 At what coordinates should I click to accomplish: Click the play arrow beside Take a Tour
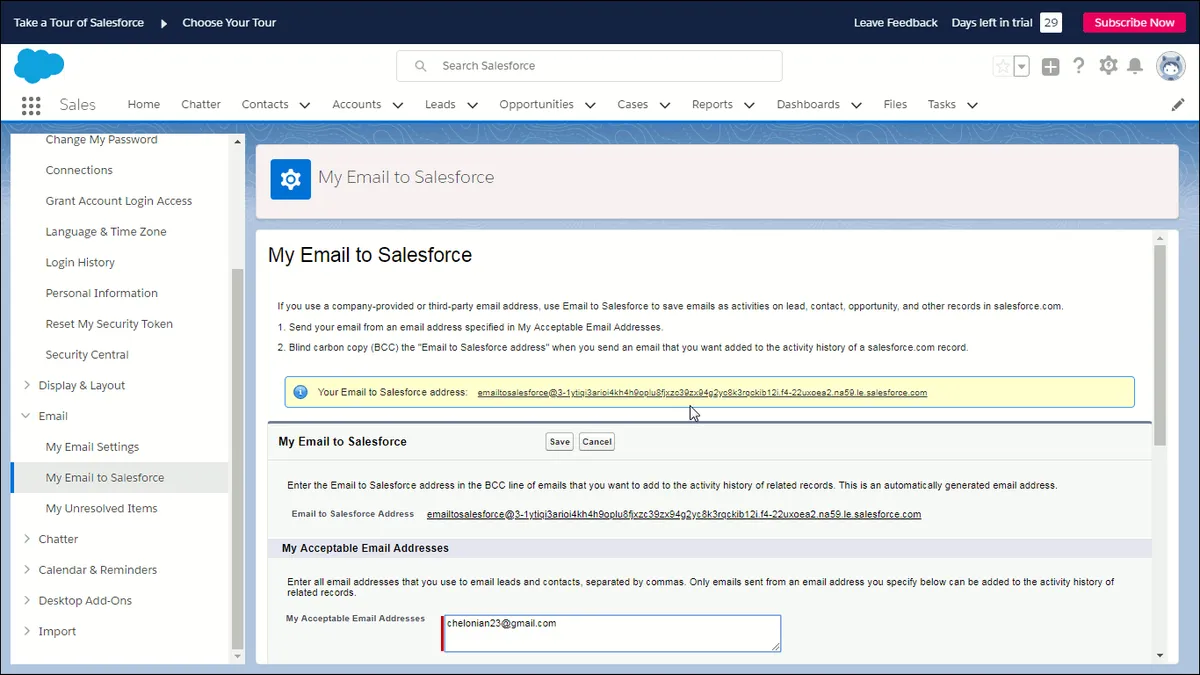(x=164, y=23)
